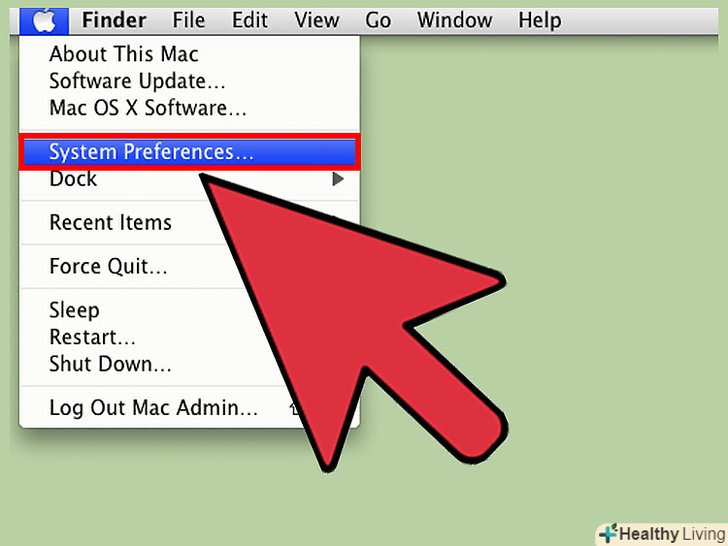This screenshot has height=546, width=728.
Task: Select Log Out Mac Admin
Action: coord(153,408)
